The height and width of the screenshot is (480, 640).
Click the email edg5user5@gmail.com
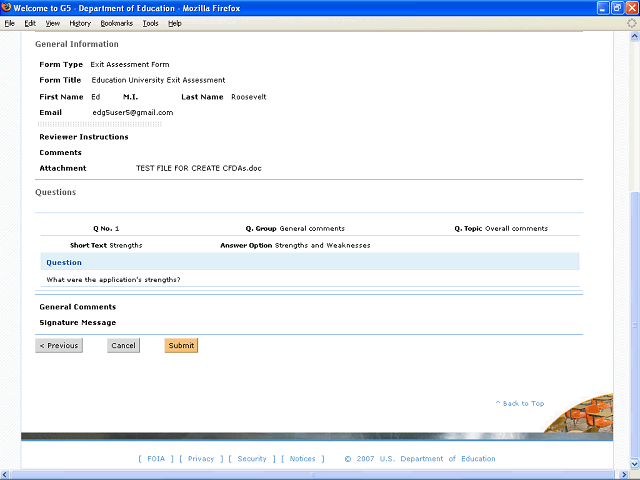pyautogui.click(x=133, y=112)
